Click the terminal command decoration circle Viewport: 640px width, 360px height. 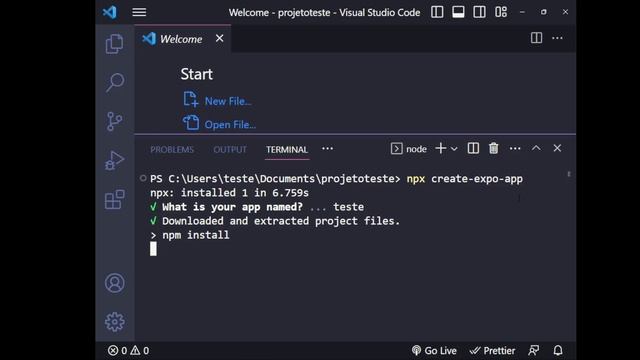click(143, 178)
